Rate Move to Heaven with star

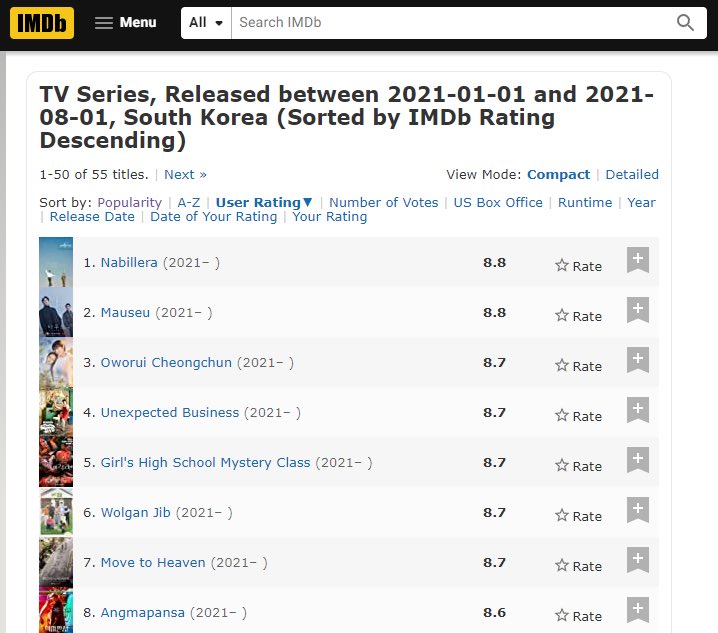point(578,566)
